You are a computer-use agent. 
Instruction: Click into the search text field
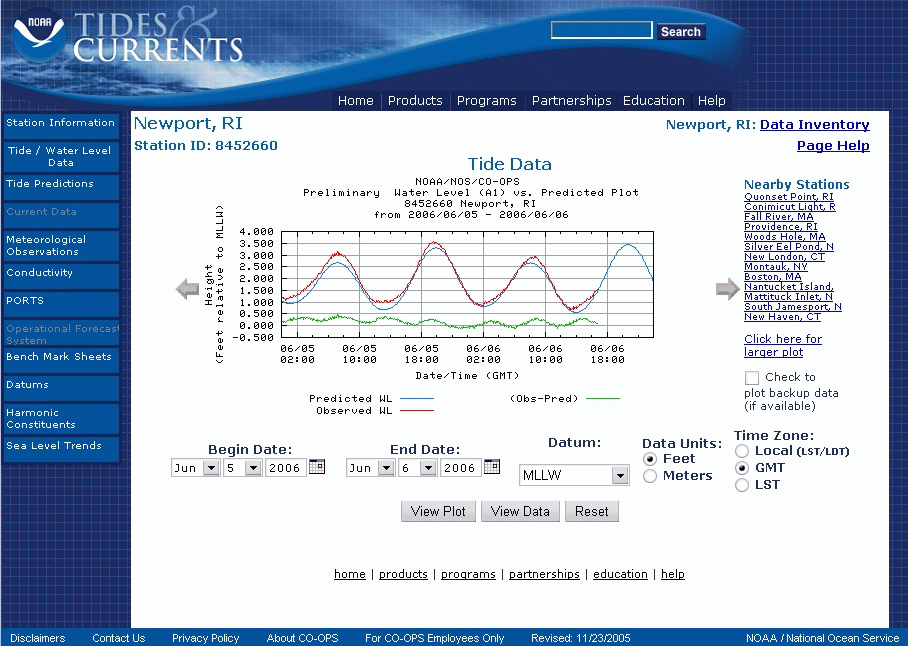[x=601, y=31]
